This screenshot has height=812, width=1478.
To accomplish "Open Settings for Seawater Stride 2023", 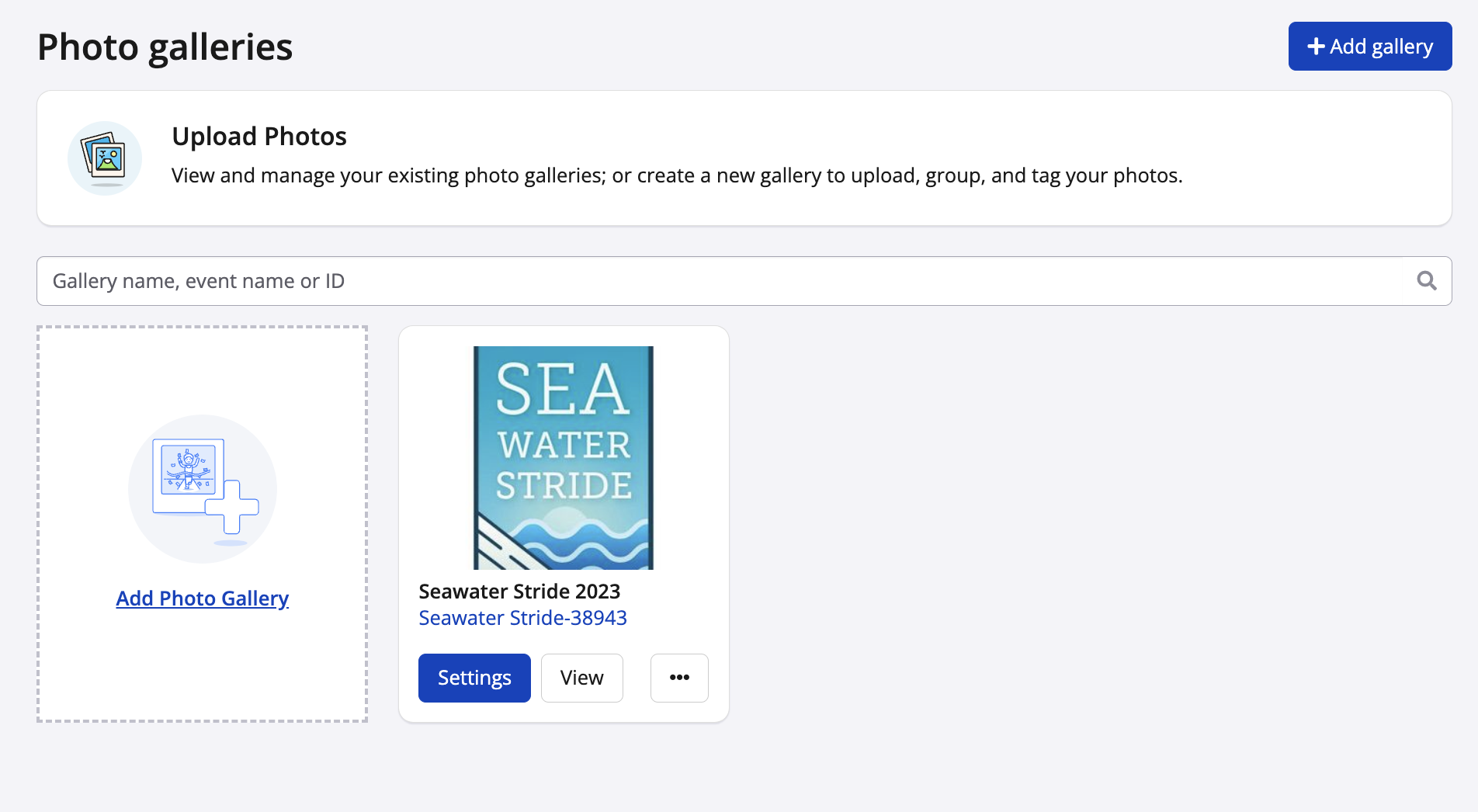I will [x=474, y=678].
